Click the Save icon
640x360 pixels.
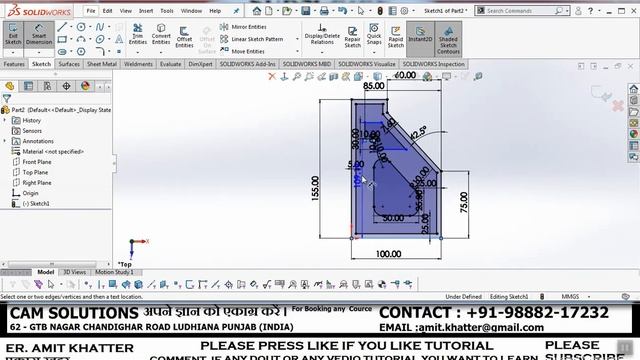305,11
